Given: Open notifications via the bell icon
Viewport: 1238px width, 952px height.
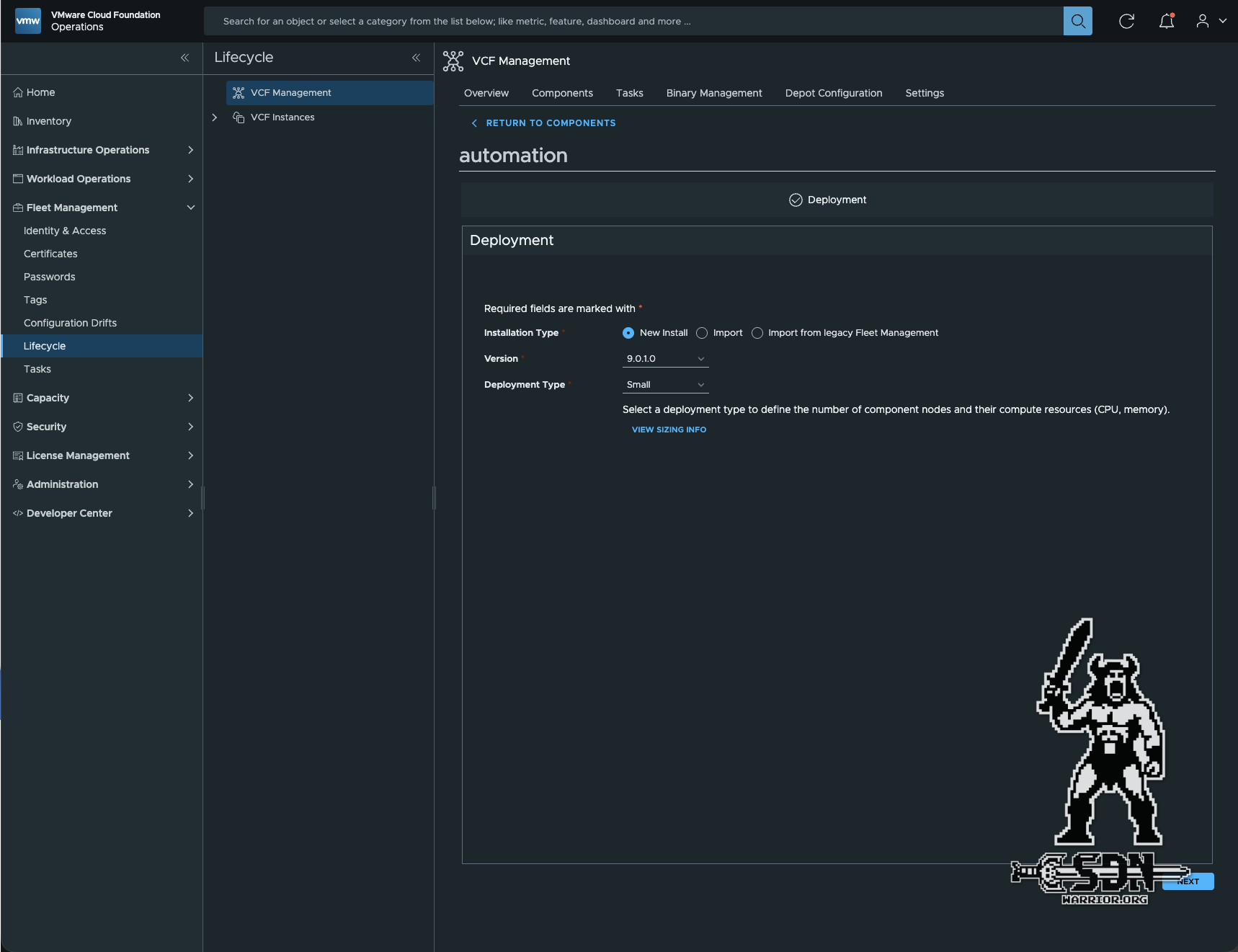Looking at the screenshot, I should tap(1165, 22).
